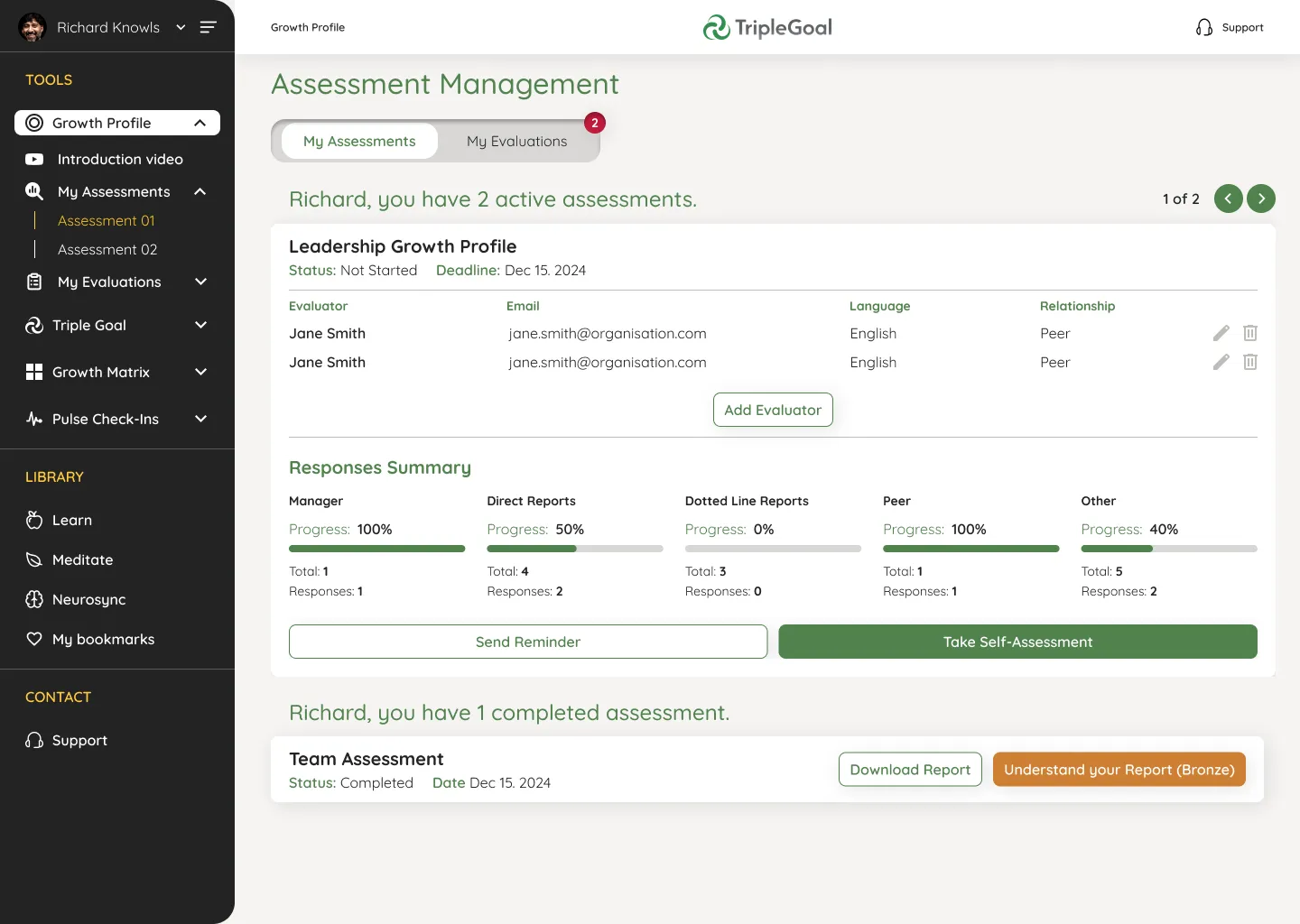This screenshot has width=1300, height=924.
Task: Open the Pulse Check-Ins waveform icon
Action: click(33, 419)
